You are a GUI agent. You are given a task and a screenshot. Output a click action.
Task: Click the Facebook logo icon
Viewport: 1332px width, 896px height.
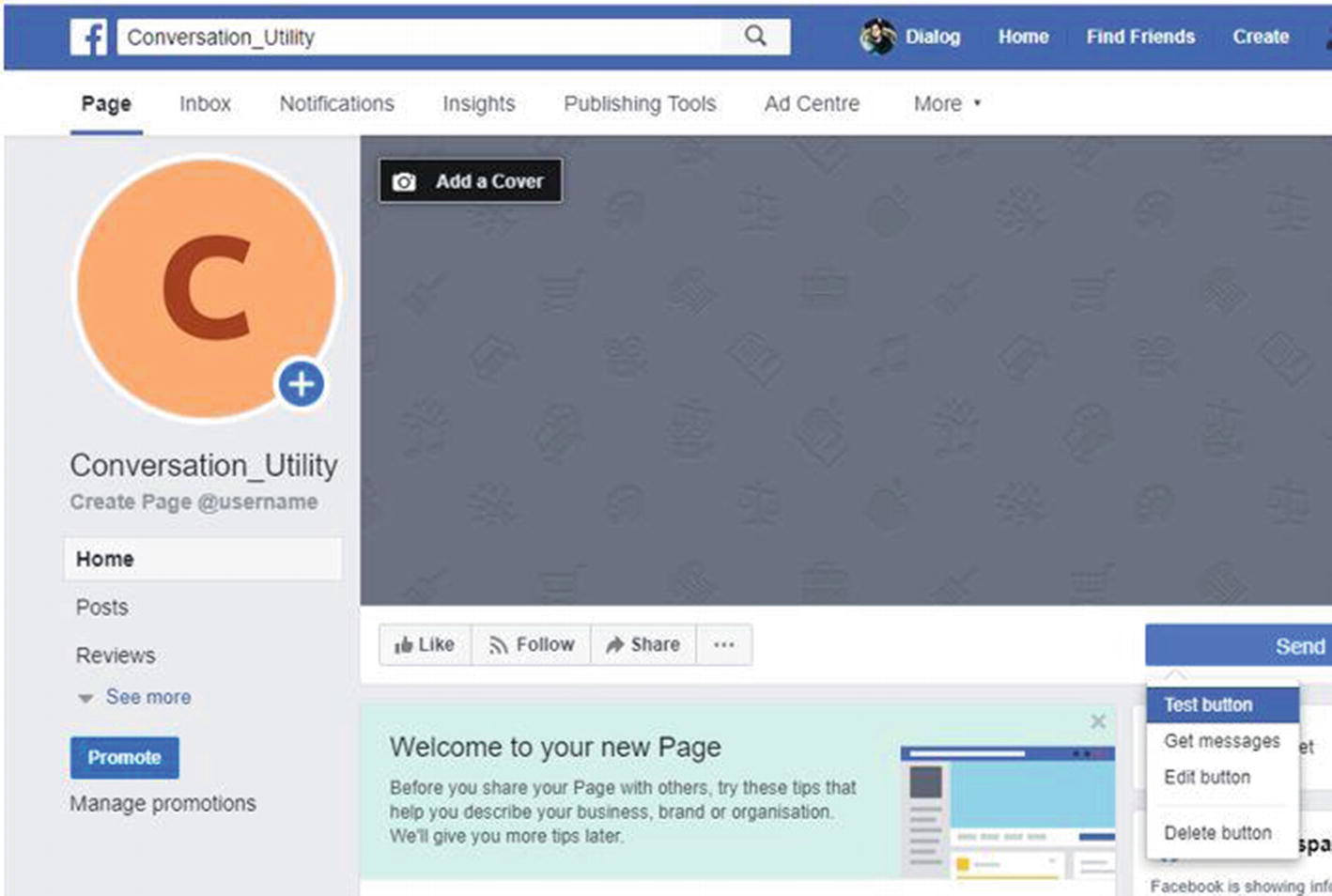point(89,38)
